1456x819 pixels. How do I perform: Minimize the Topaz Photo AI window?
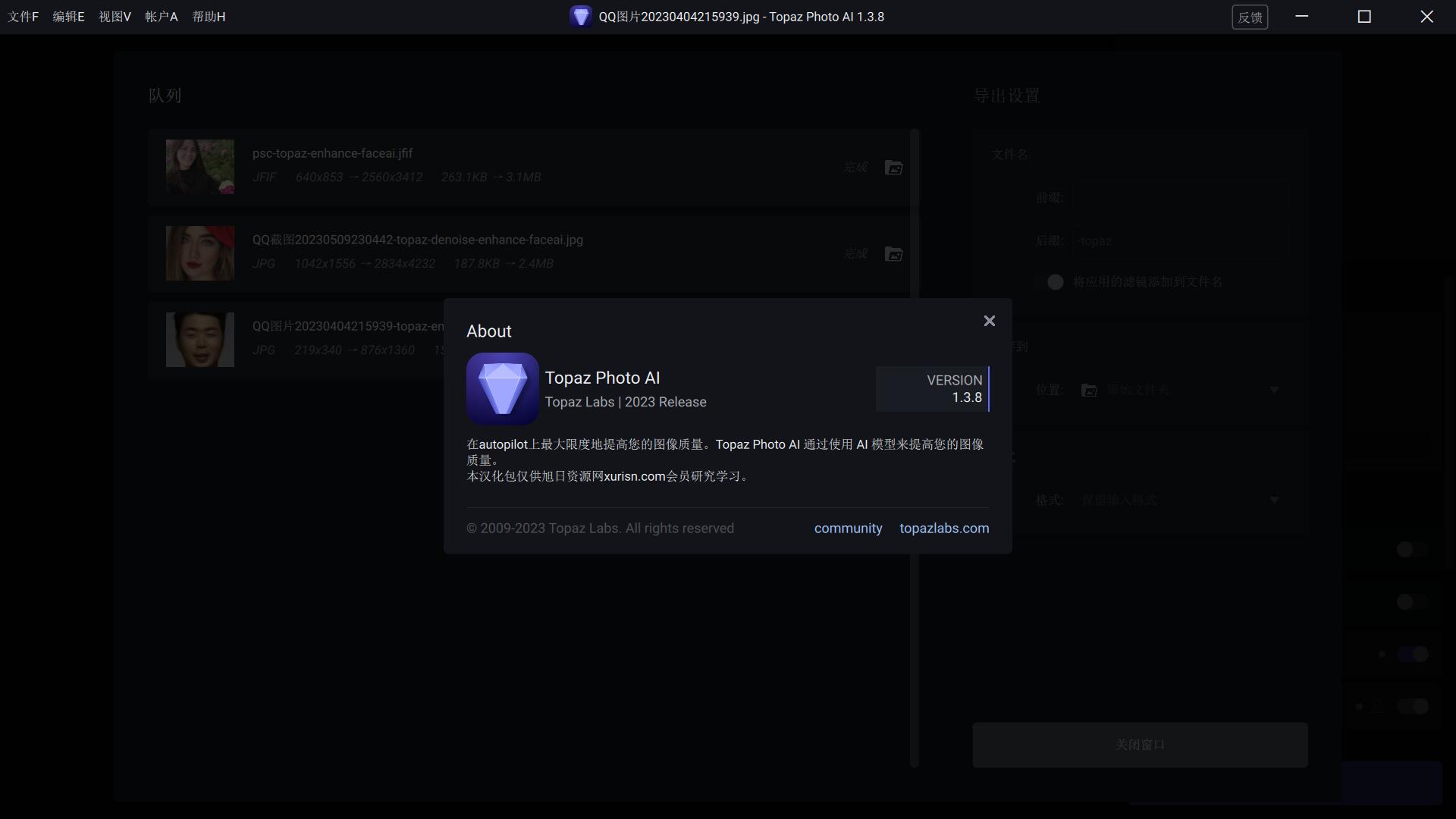pyautogui.click(x=1302, y=17)
